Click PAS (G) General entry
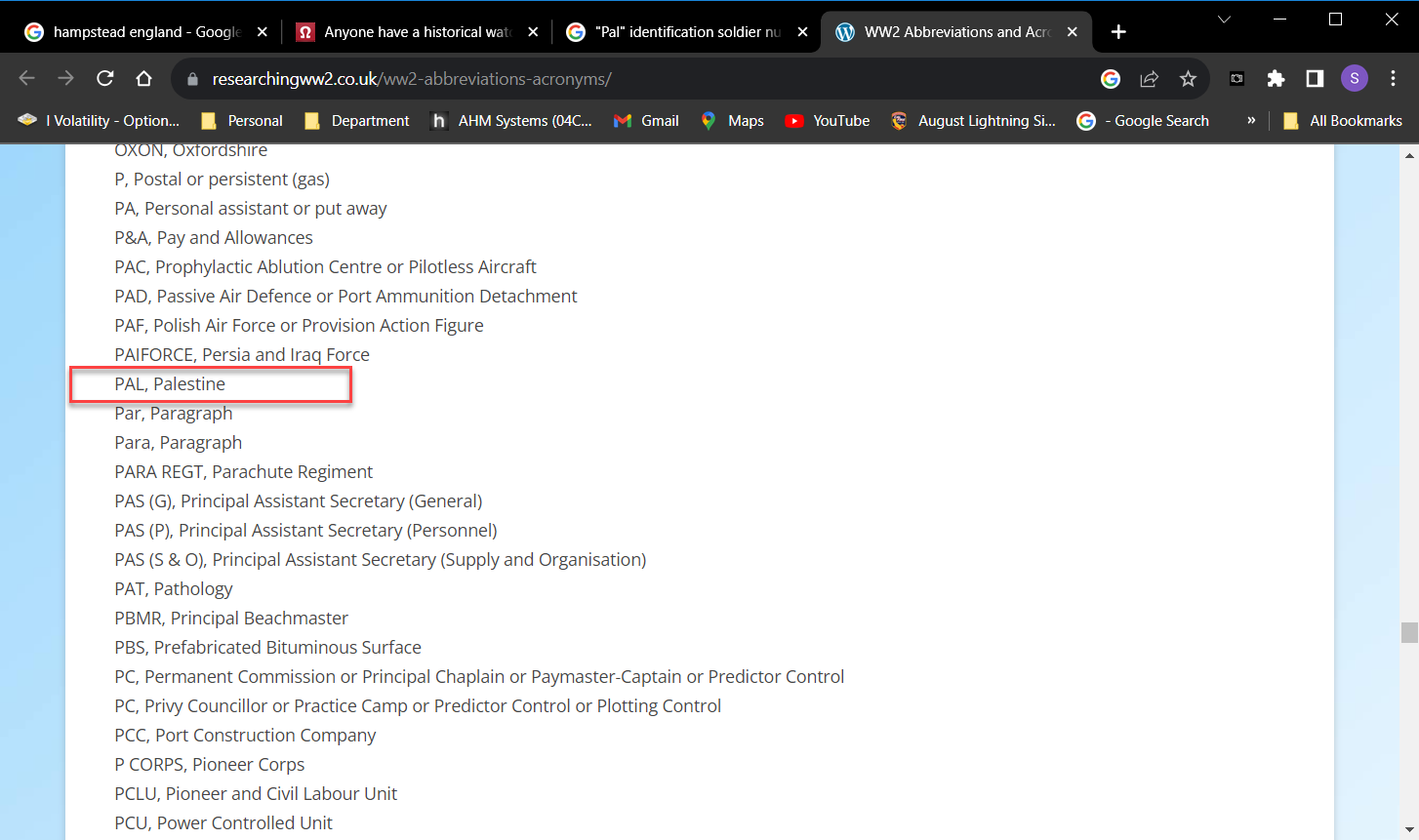1419x840 pixels. click(x=299, y=501)
